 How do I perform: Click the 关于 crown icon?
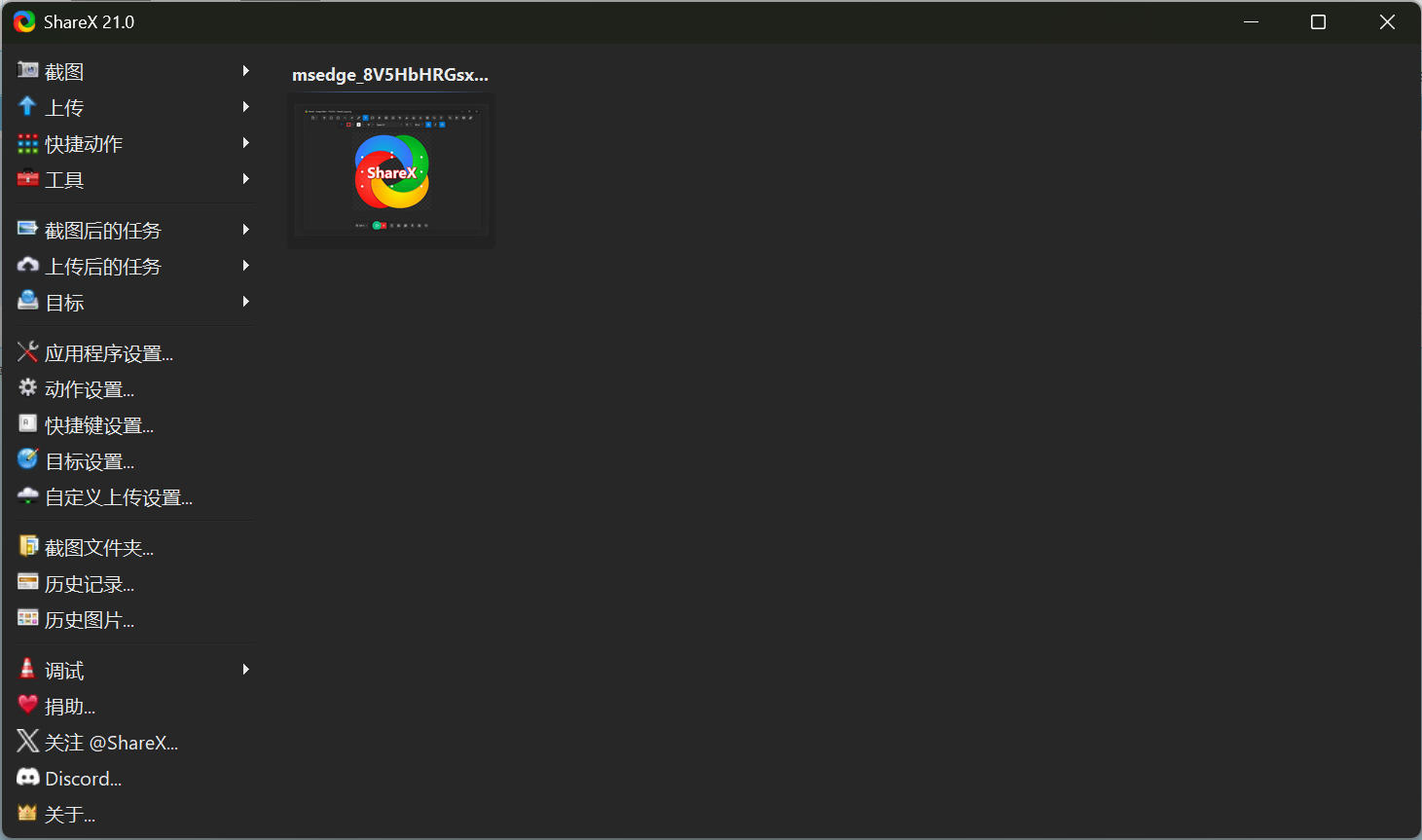[x=28, y=814]
